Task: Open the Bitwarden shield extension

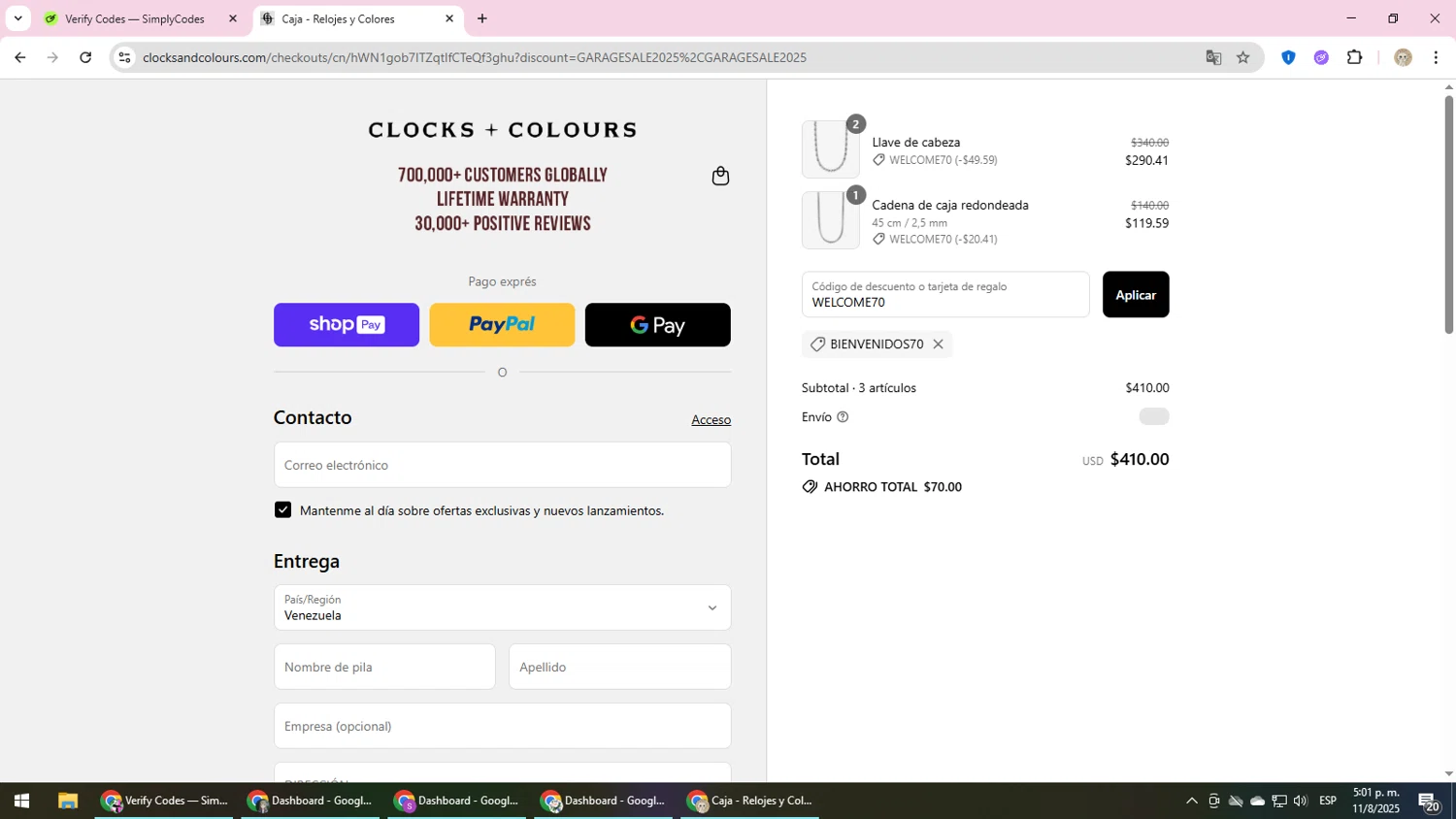Action: (x=1288, y=57)
